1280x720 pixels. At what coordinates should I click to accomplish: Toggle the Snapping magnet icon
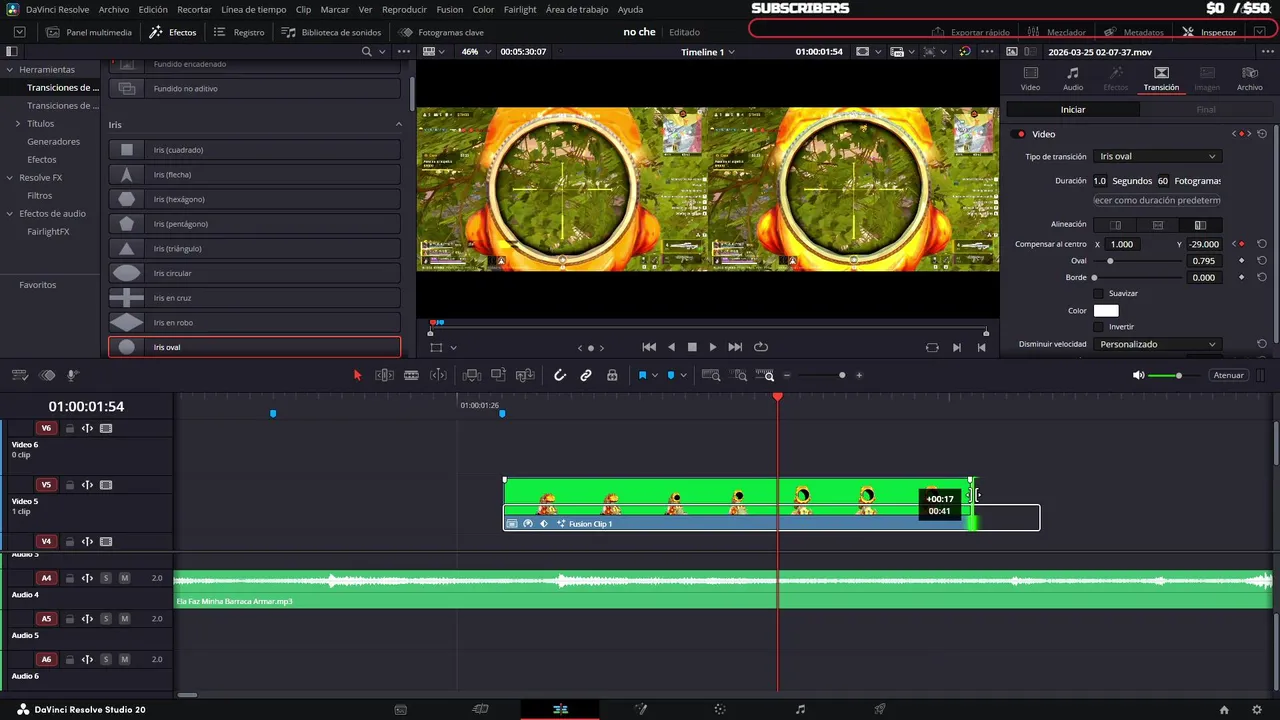(560, 375)
